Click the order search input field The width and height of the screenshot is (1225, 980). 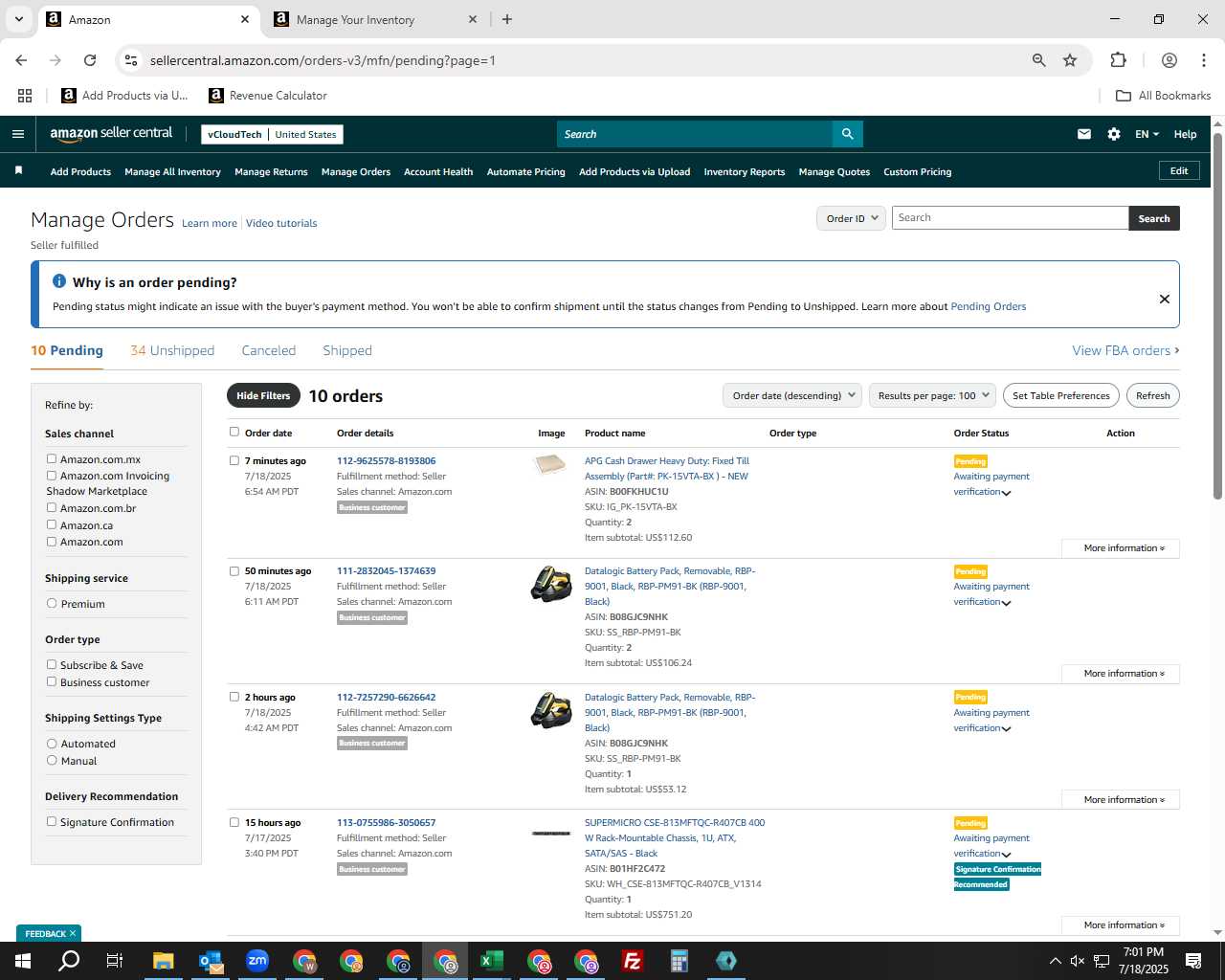(1010, 218)
